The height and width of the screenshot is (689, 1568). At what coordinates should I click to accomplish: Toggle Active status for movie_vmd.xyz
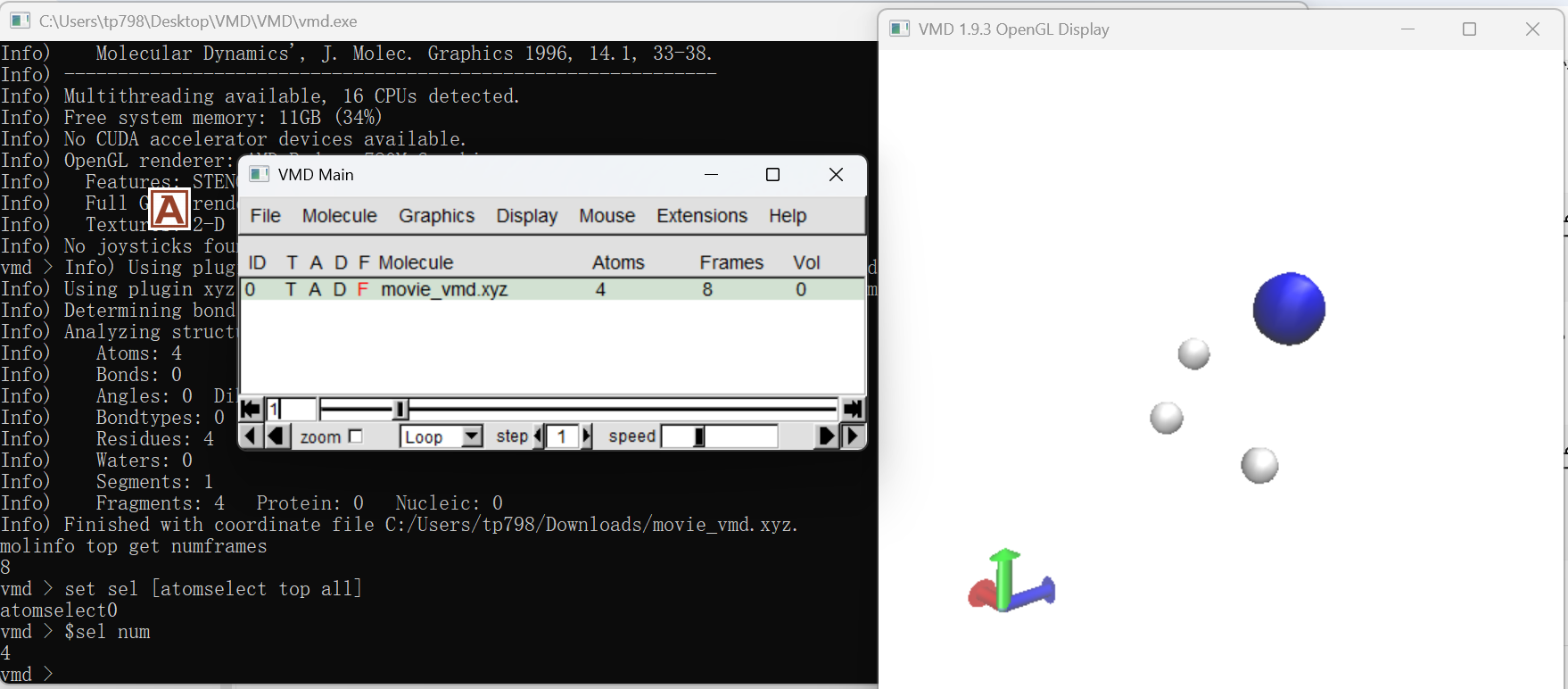[x=315, y=289]
